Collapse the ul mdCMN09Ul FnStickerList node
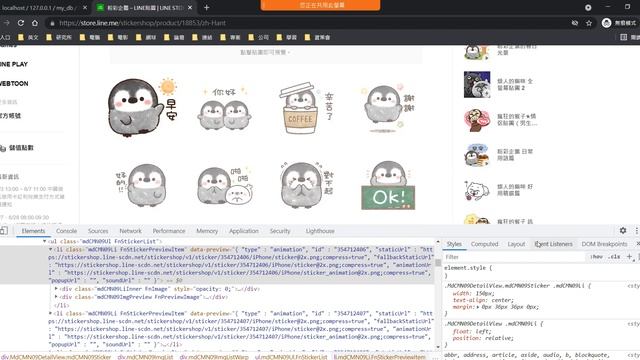 tap(44, 241)
